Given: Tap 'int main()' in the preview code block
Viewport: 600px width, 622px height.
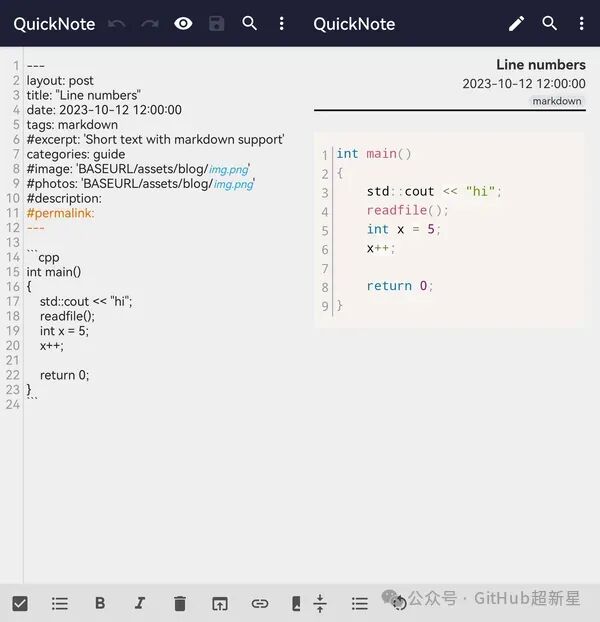Looking at the screenshot, I should point(374,154).
